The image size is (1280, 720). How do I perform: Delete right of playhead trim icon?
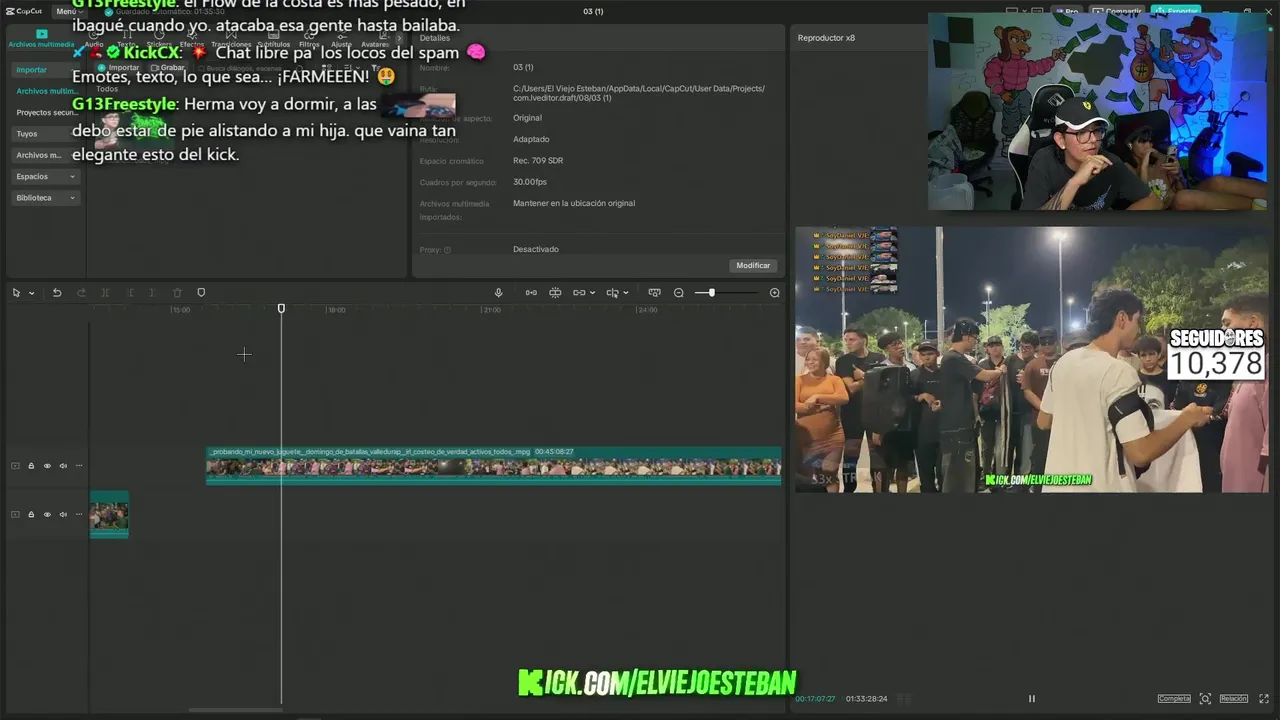click(153, 293)
